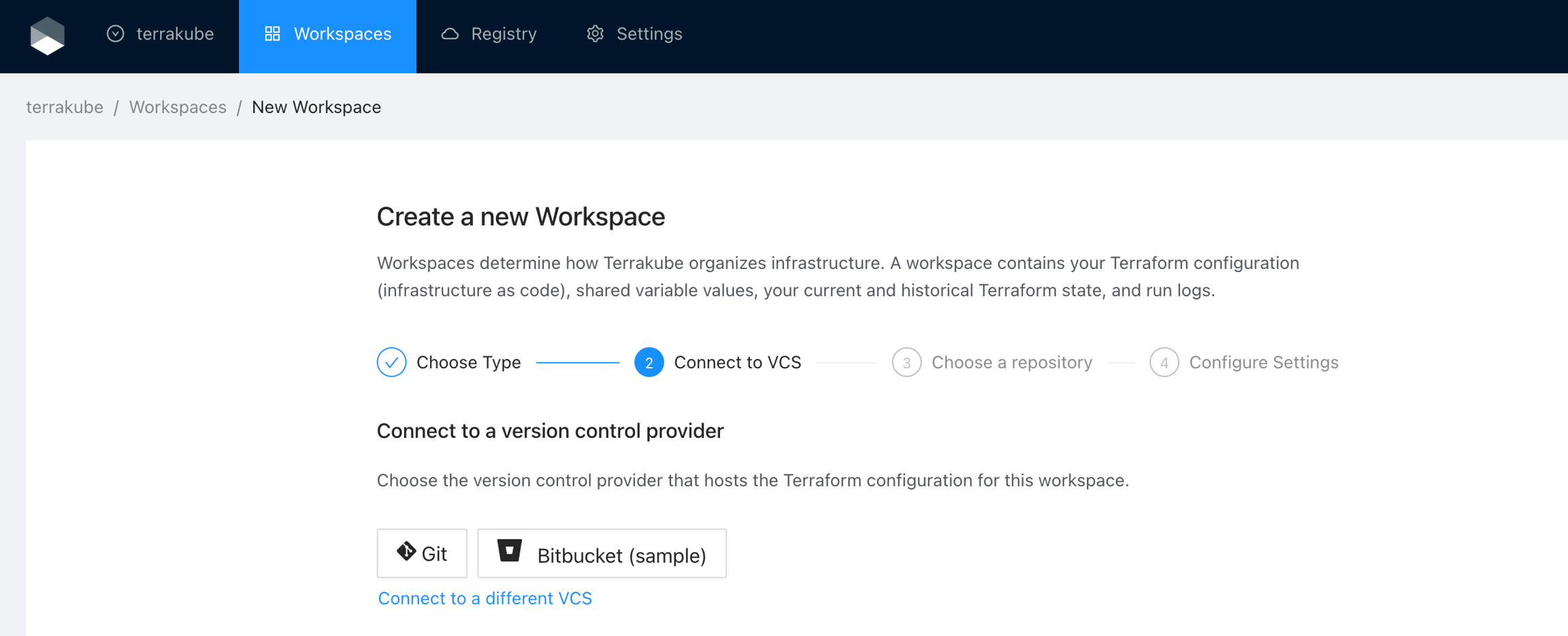The image size is (1568, 636).
Task: Click the step 2 circle indicator
Action: [649, 362]
